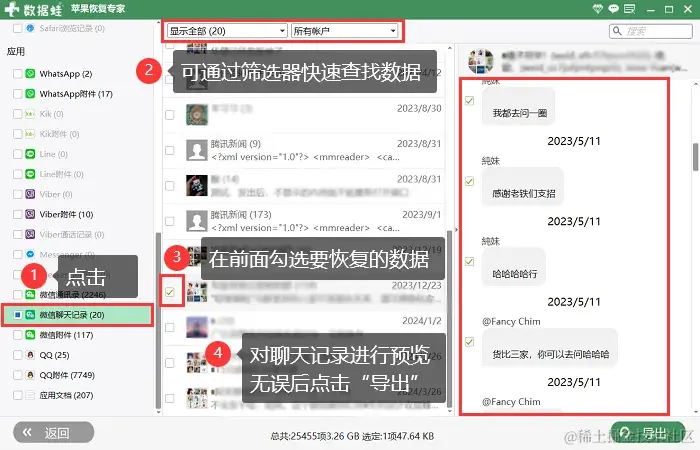Open the 显示全部 (20) filter dropdown

pos(227,31)
